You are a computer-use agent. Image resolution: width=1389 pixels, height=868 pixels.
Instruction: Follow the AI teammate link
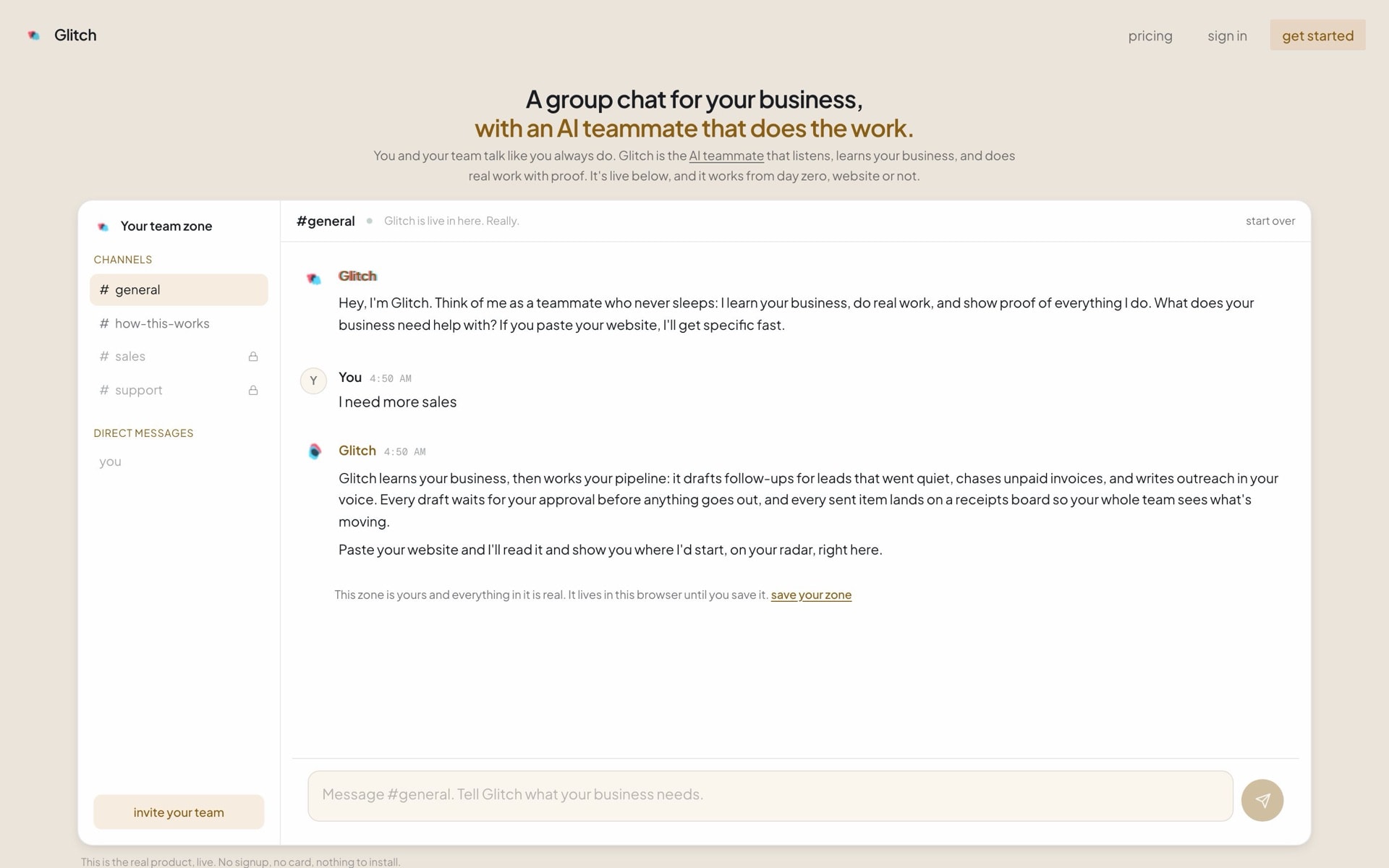point(726,156)
